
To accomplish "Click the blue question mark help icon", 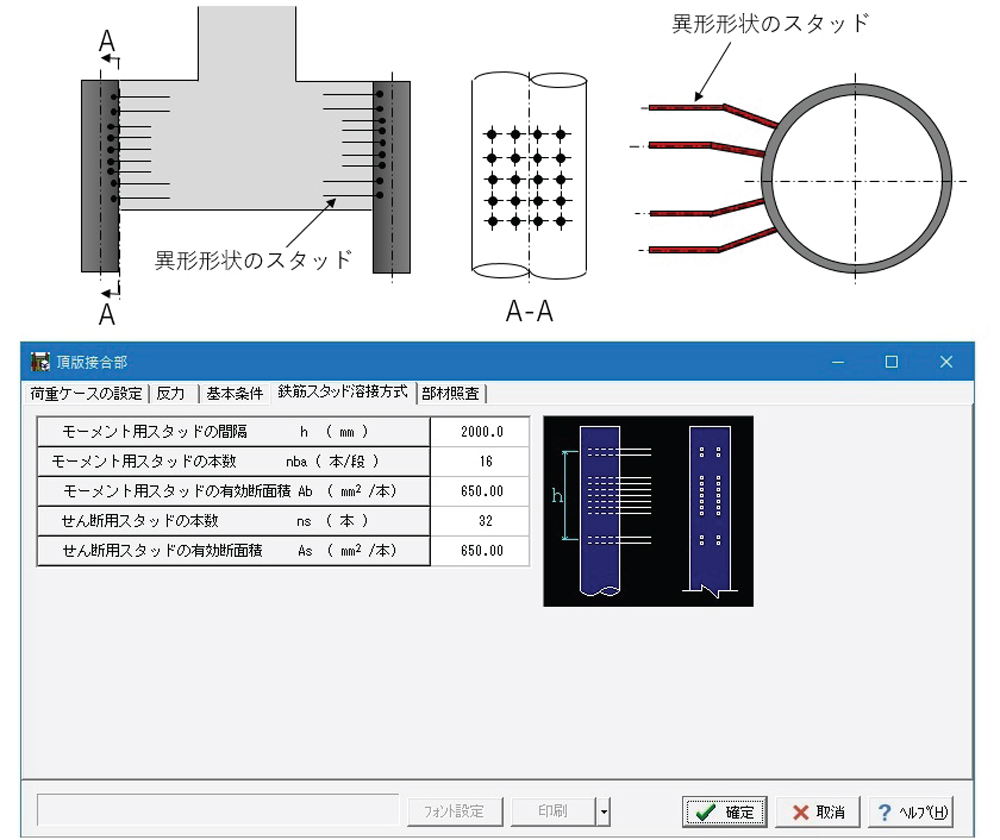I will (884, 812).
